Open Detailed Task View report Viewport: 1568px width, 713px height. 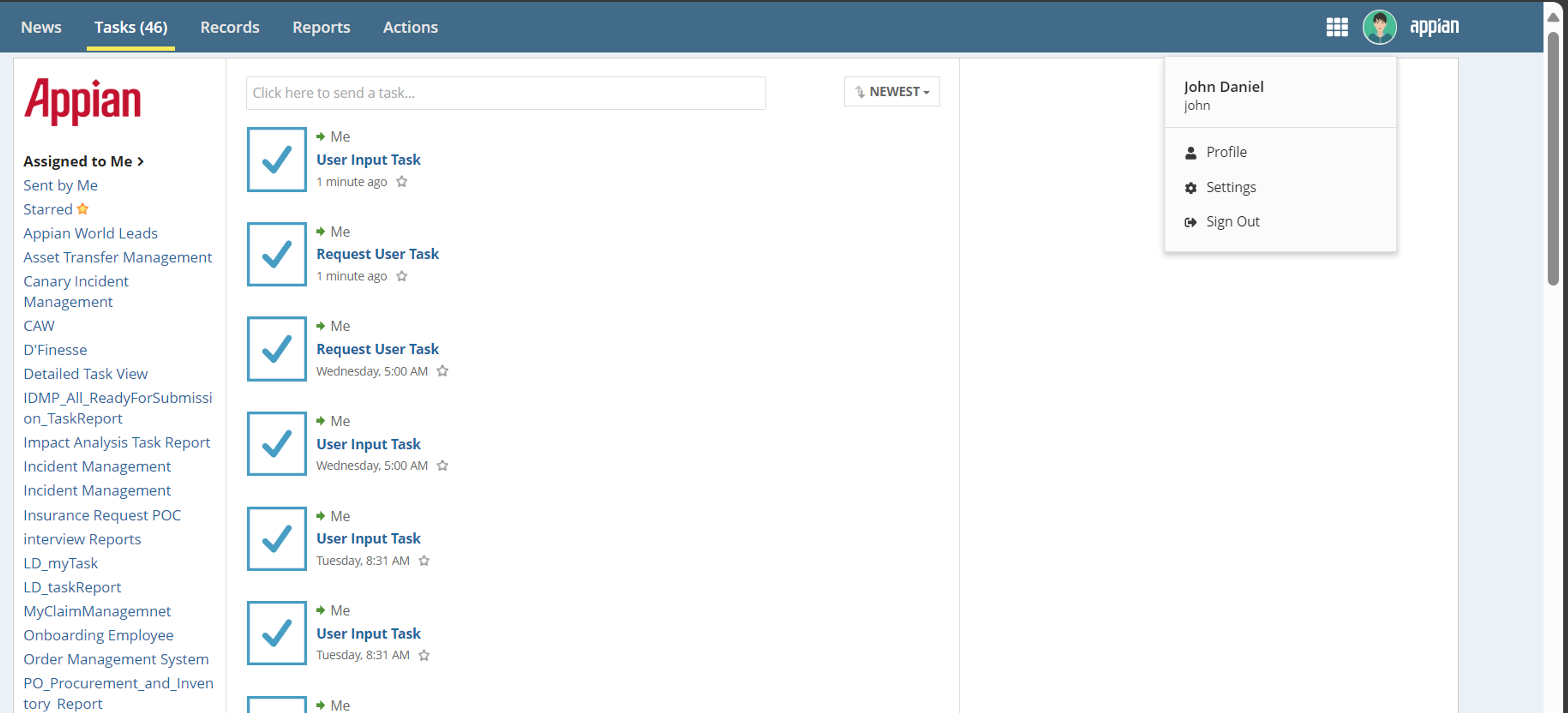tap(86, 374)
